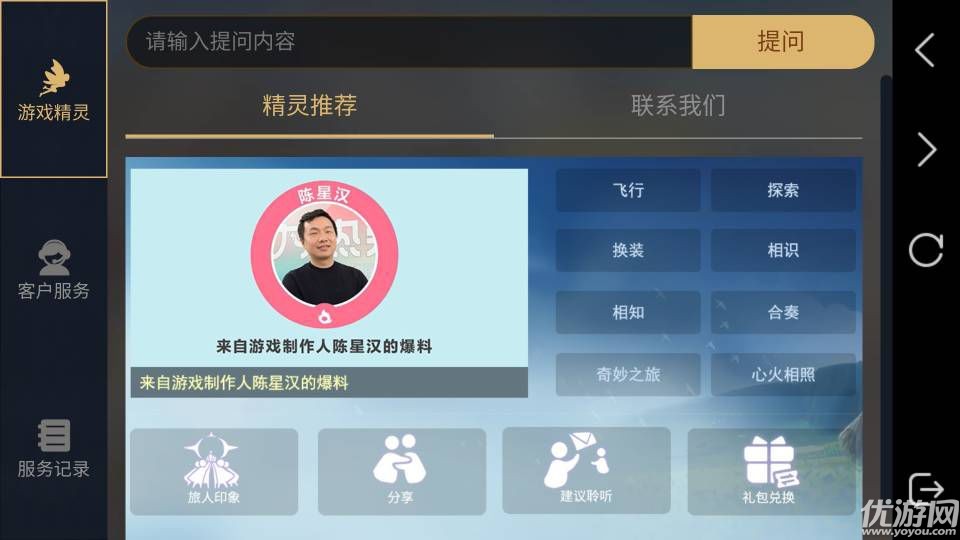Screen dimensions: 960x540
Task: Click the back arrow icon
Action: 925,50
